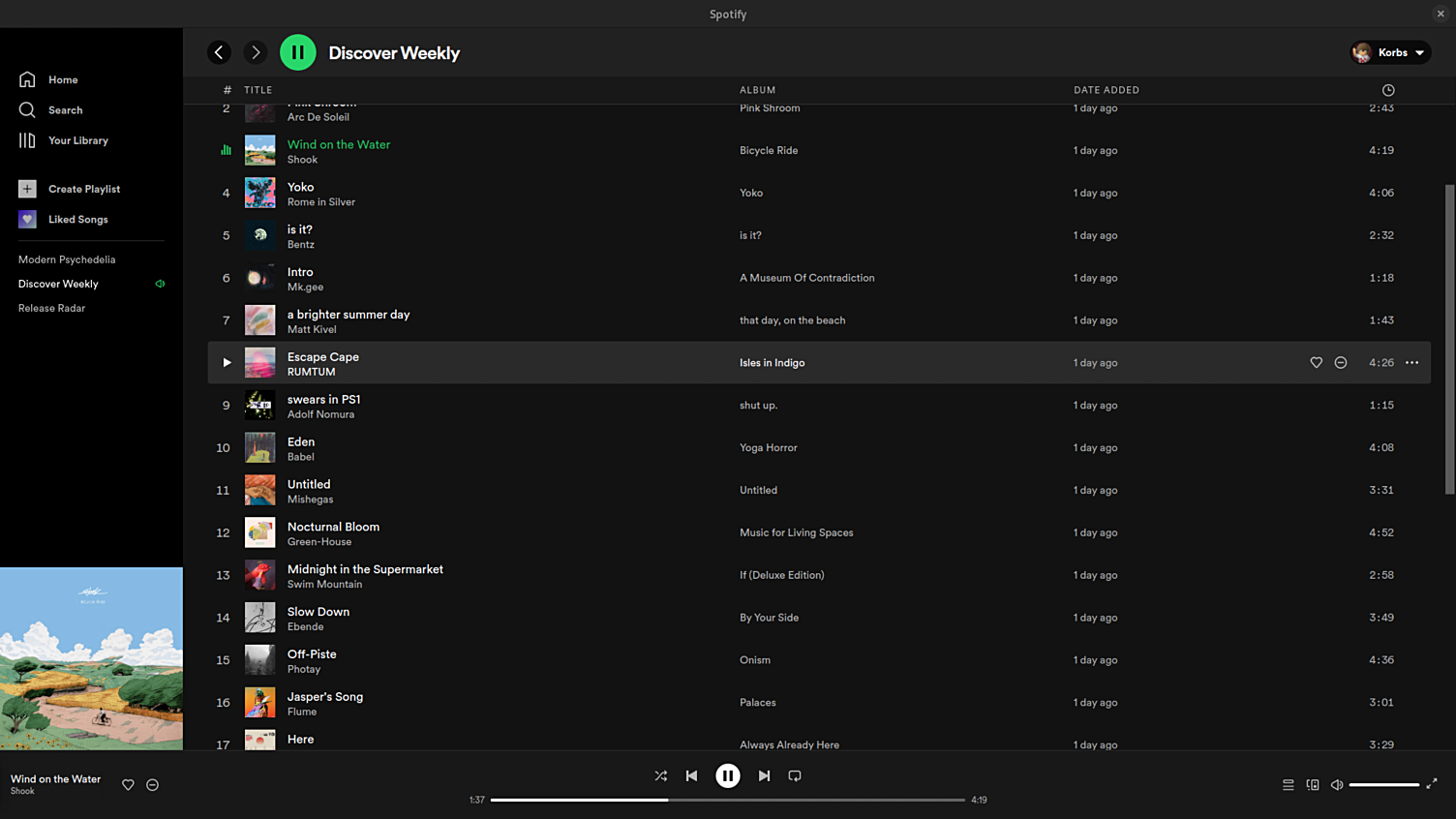Open options menu for Escape Cape
The width and height of the screenshot is (1456, 819).
[x=1410, y=362]
